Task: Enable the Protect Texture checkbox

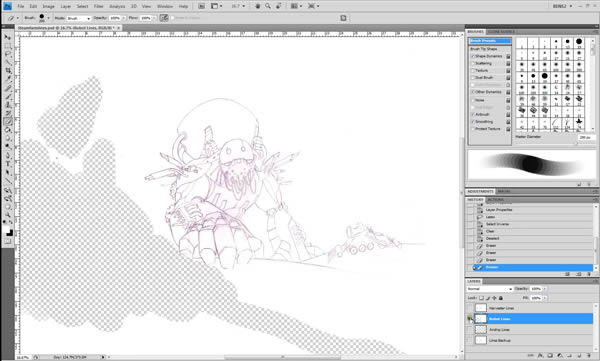Action: click(473, 129)
